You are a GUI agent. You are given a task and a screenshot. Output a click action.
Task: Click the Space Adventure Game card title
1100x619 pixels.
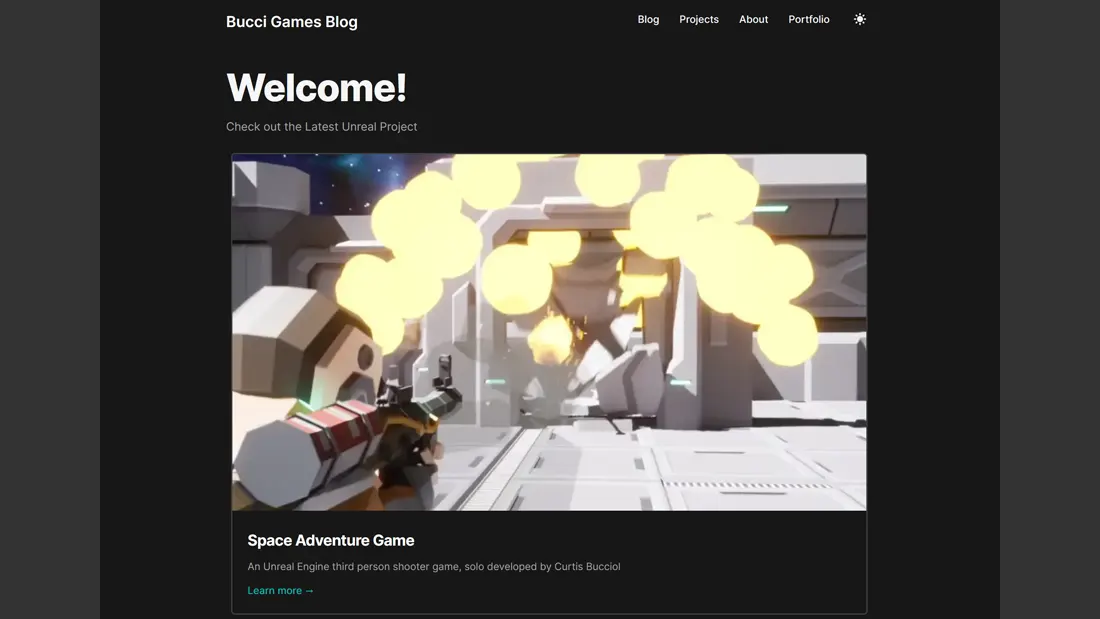coord(330,540)
